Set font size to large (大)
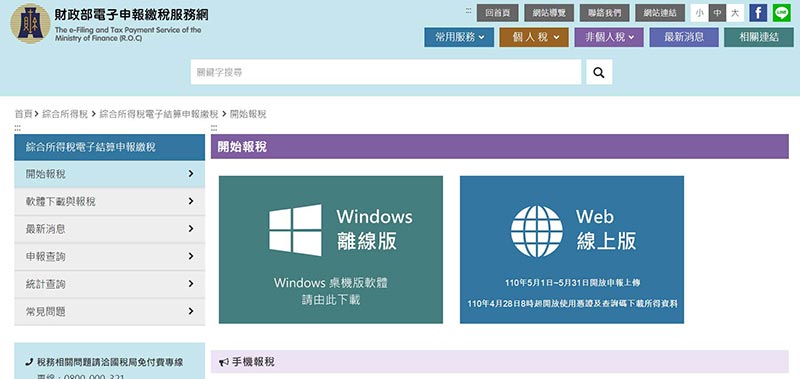The width and height of the screenshot is (800, 379). [735, 13]
